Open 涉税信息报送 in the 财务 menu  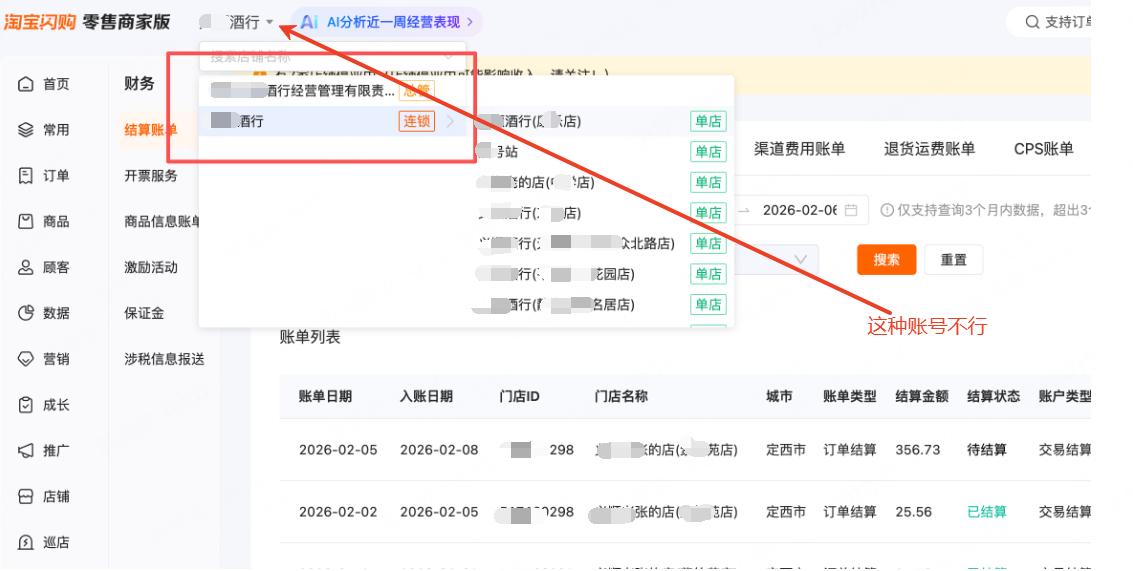[165, 359]
